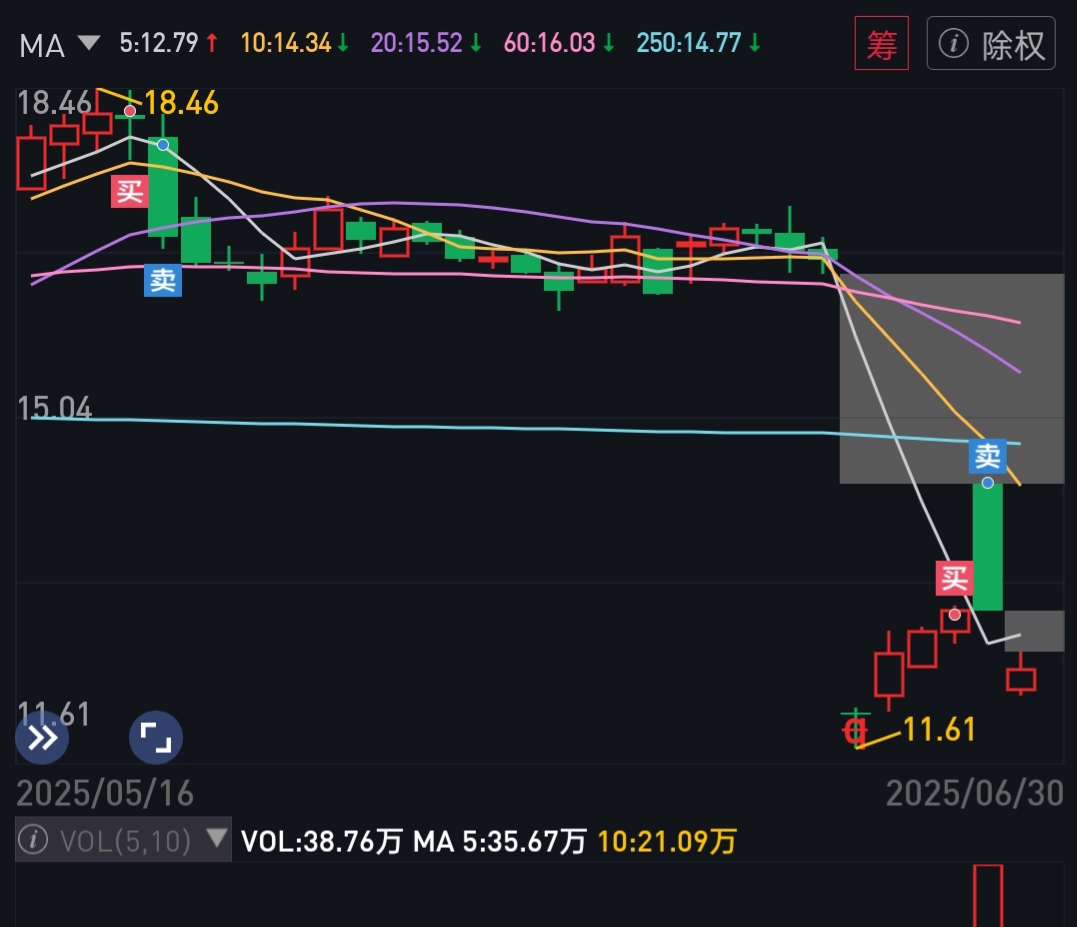
Task: Tap the MA indicator label text
Action: coord(42,46)
